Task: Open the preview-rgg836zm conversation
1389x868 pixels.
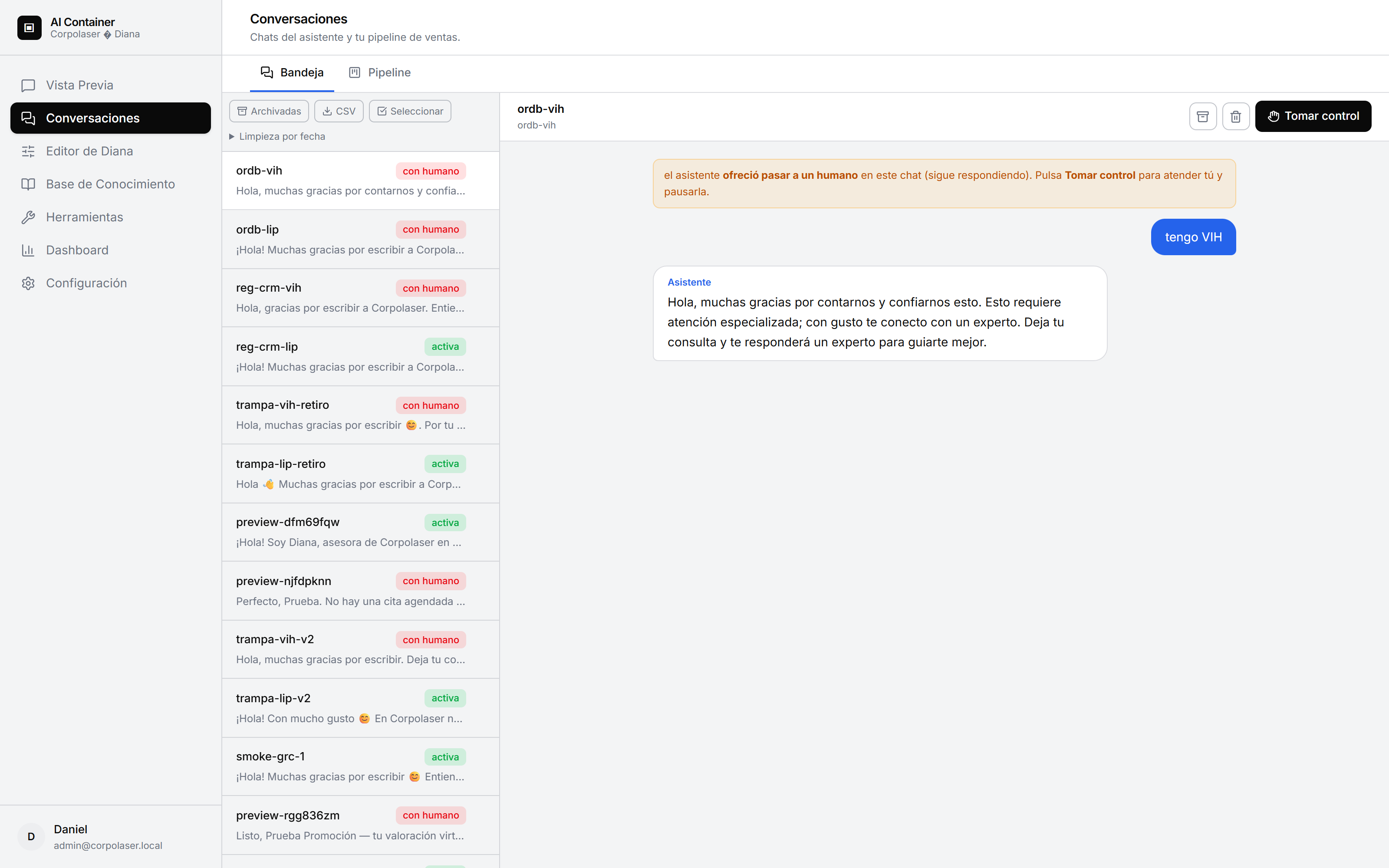Action: [x=360, y=825]
